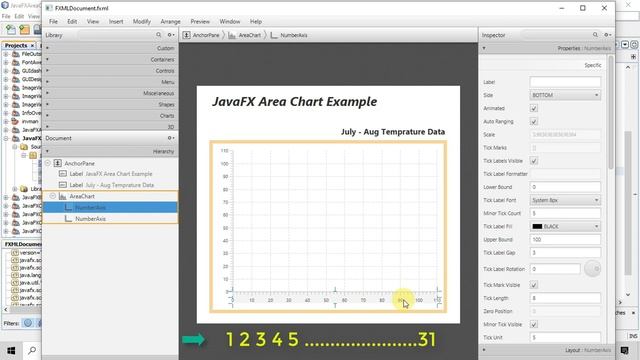Select the second NumberAxis row in Hierarchy
Viewport: 640px width, 360px height.
[110, 219]
